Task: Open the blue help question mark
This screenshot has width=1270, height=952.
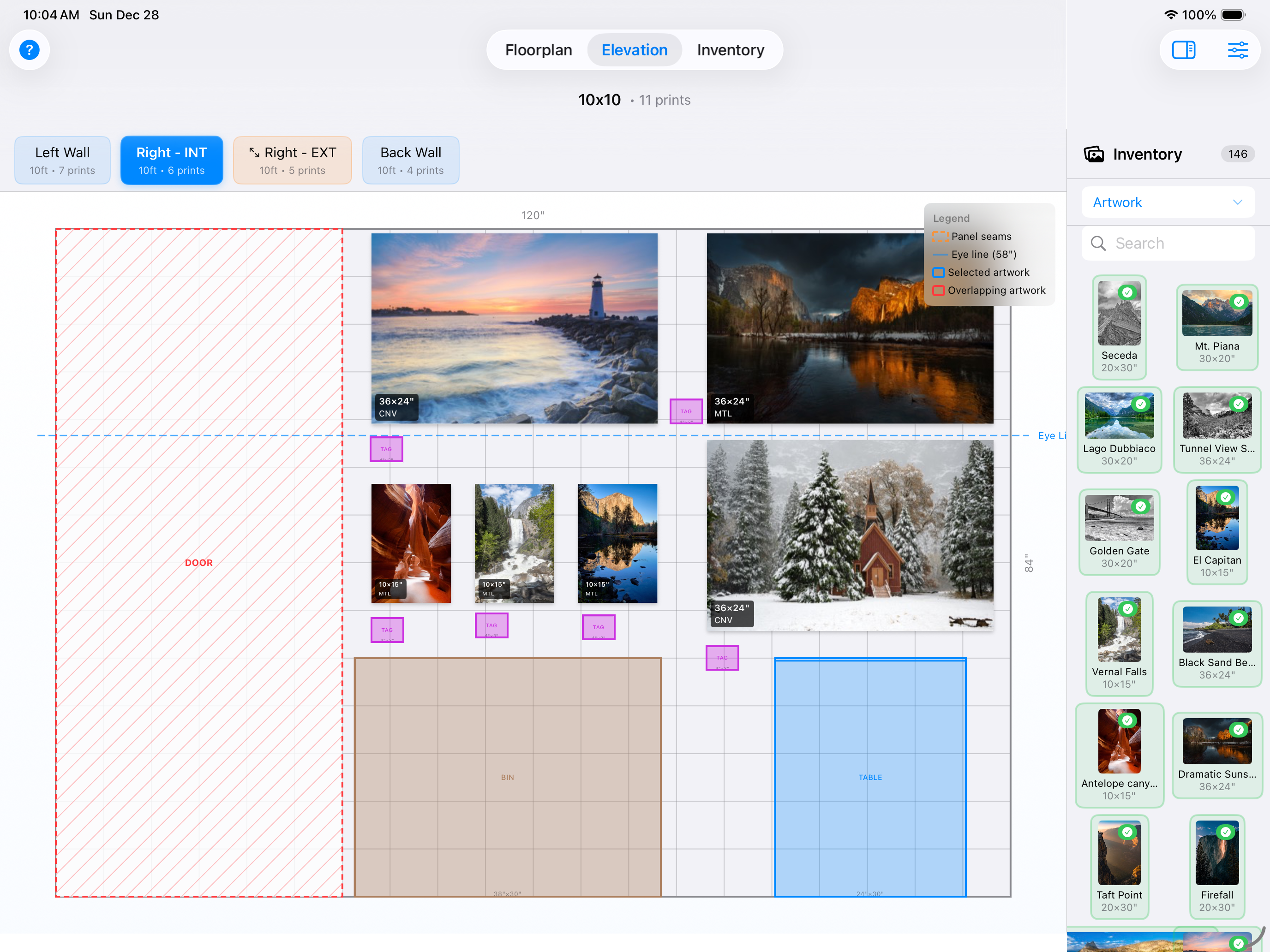Action: 29,50
